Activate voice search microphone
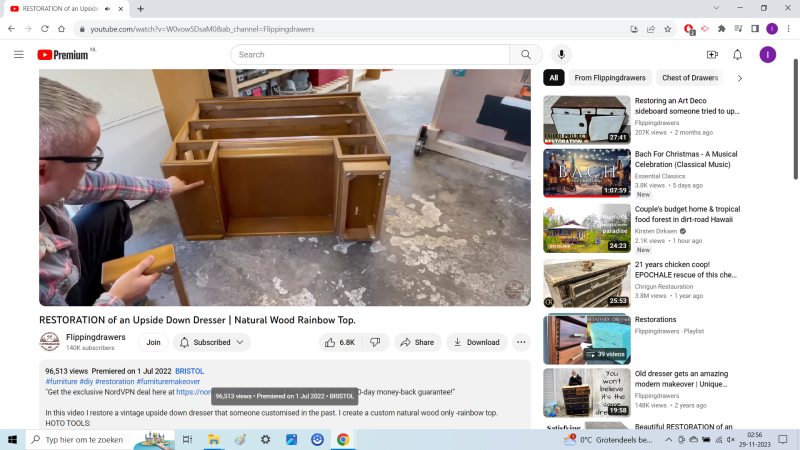 click(562, 54)
